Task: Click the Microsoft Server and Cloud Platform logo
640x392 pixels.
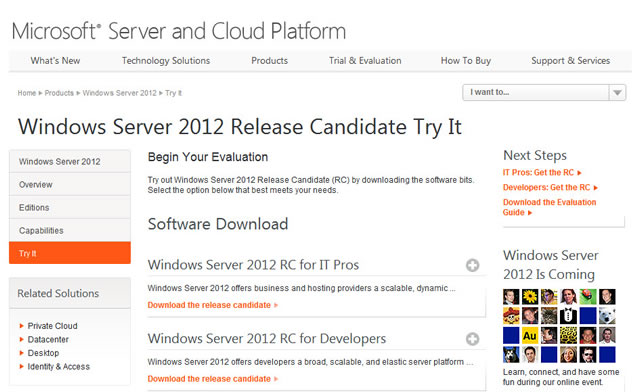Action: coord(179,31)
